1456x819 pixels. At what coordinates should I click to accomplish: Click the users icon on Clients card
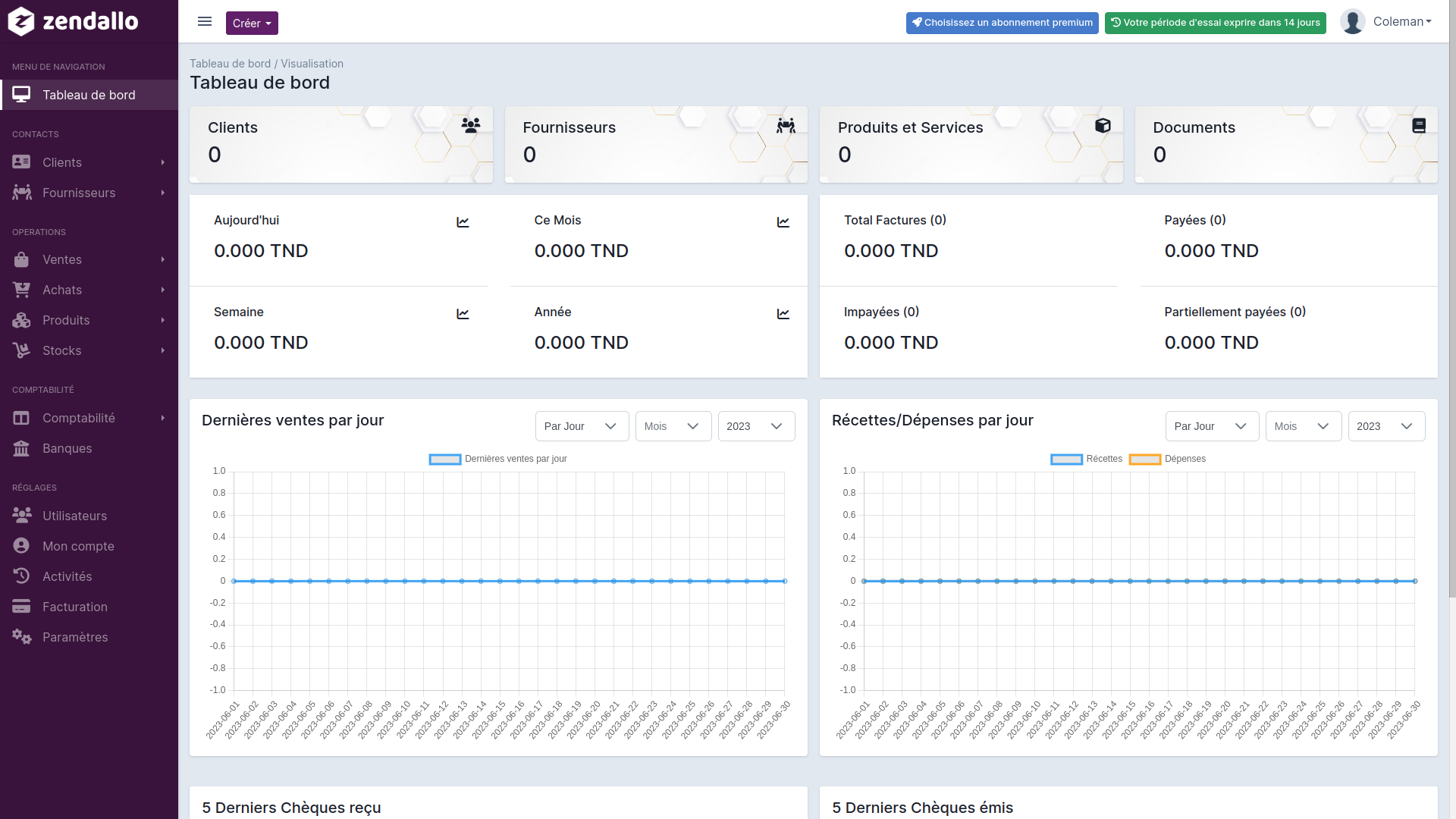(x=471, y=125)
